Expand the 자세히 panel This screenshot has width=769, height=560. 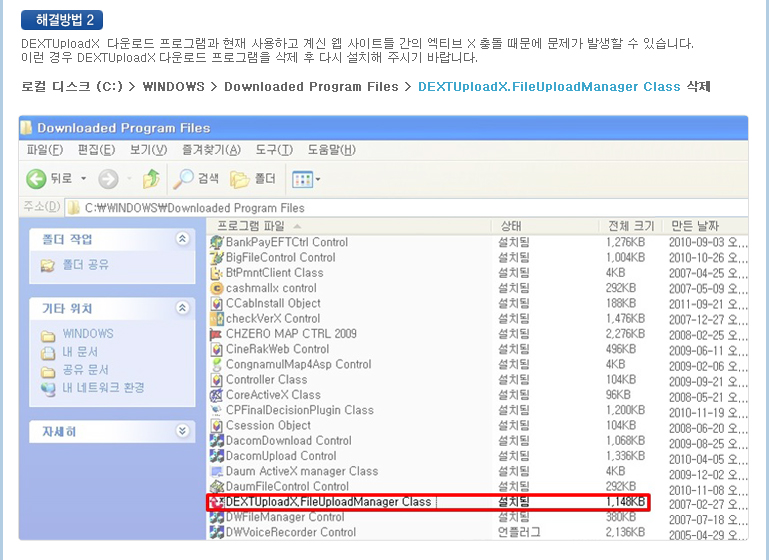(182, 431)
